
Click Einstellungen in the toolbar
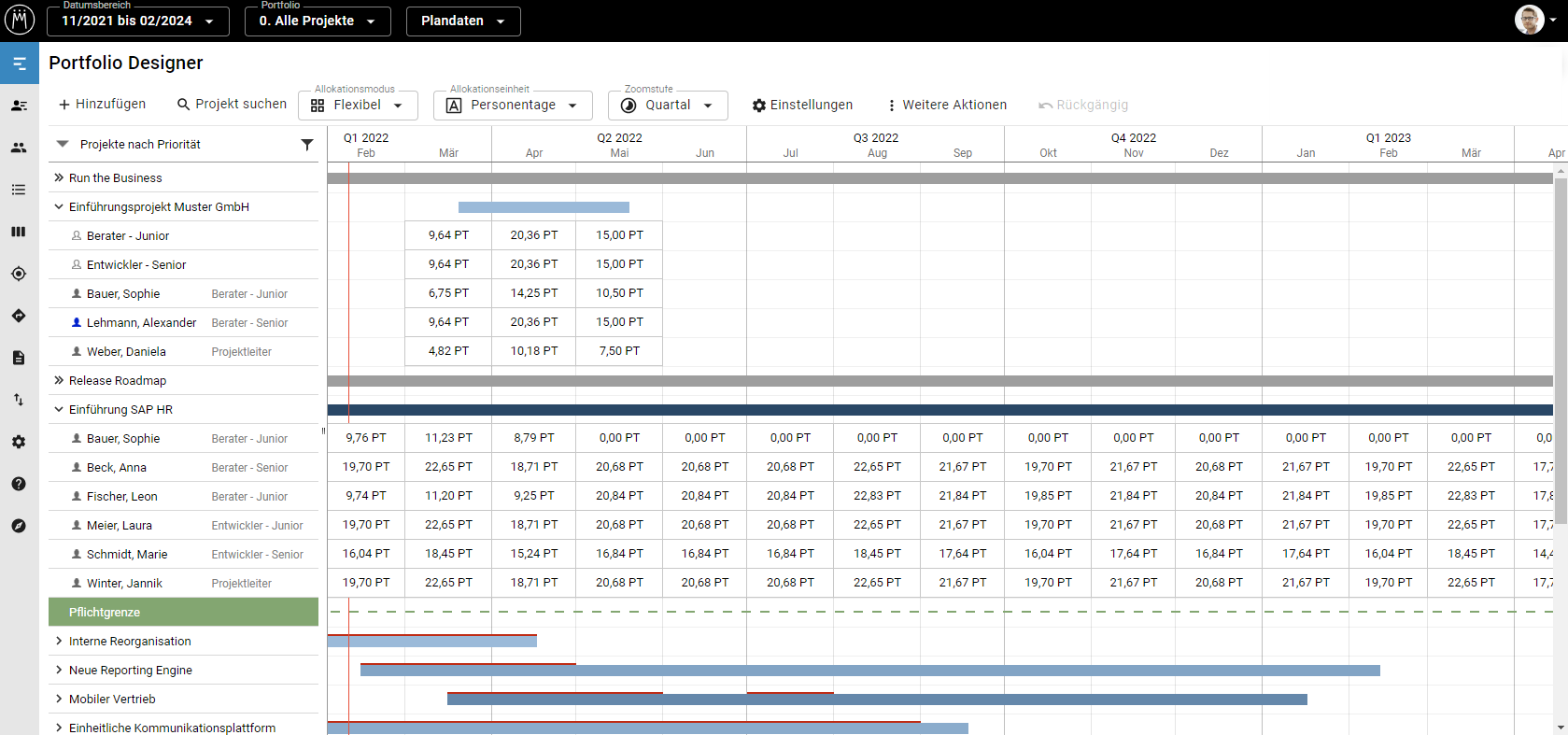pyautogui.click(x=802, y=106)
